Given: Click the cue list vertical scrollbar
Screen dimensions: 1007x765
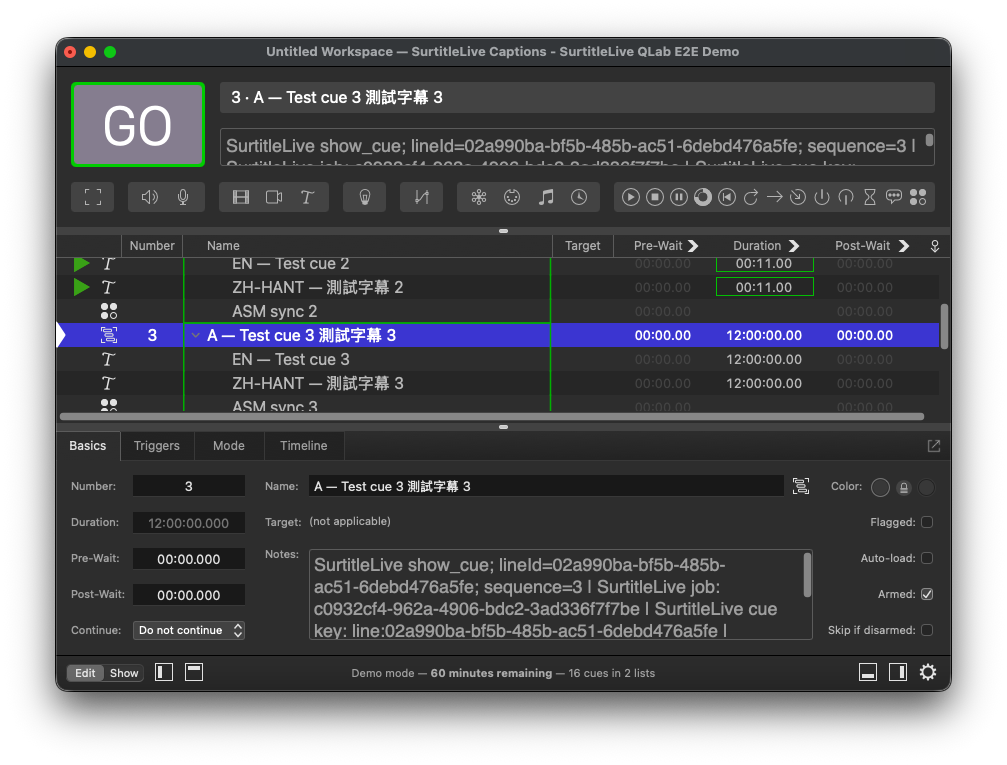Looking at the screenshot, I should click(944, 327).
